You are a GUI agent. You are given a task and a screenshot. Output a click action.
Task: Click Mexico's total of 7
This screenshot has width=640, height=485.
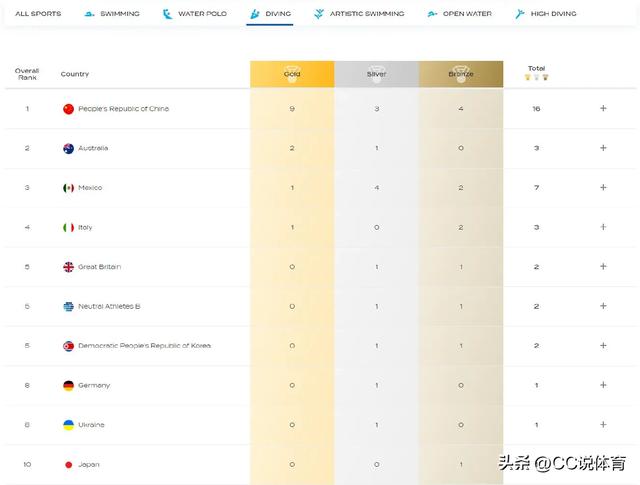point(536,188)
